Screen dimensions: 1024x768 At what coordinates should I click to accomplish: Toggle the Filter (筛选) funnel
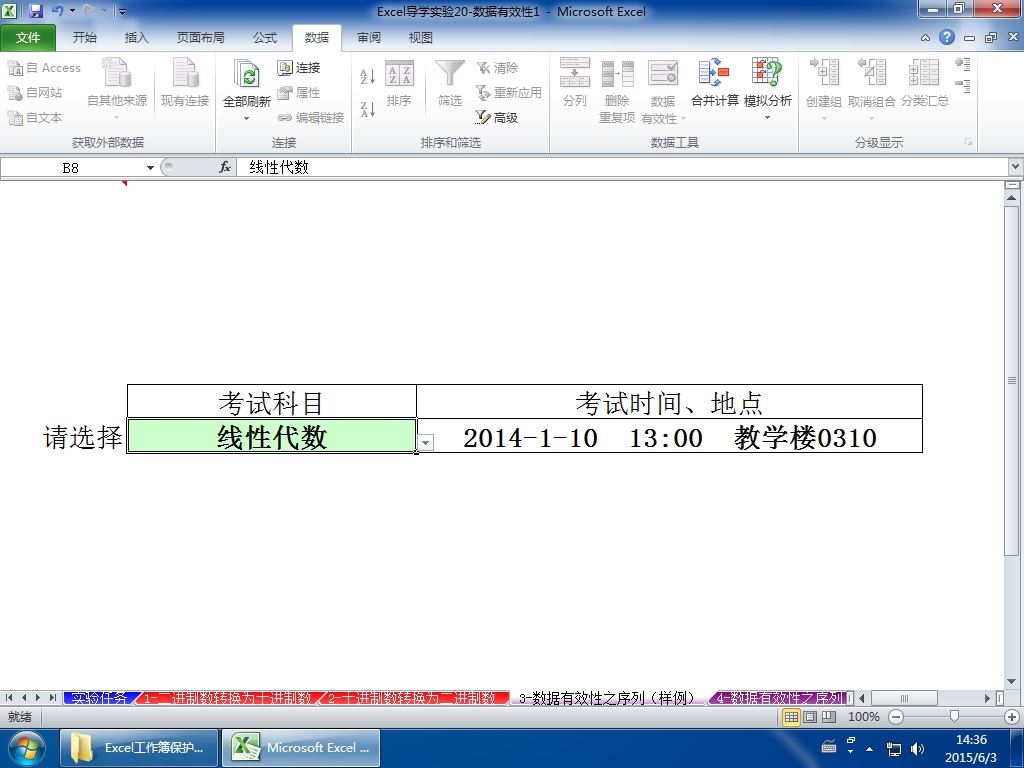pos(450,83)
